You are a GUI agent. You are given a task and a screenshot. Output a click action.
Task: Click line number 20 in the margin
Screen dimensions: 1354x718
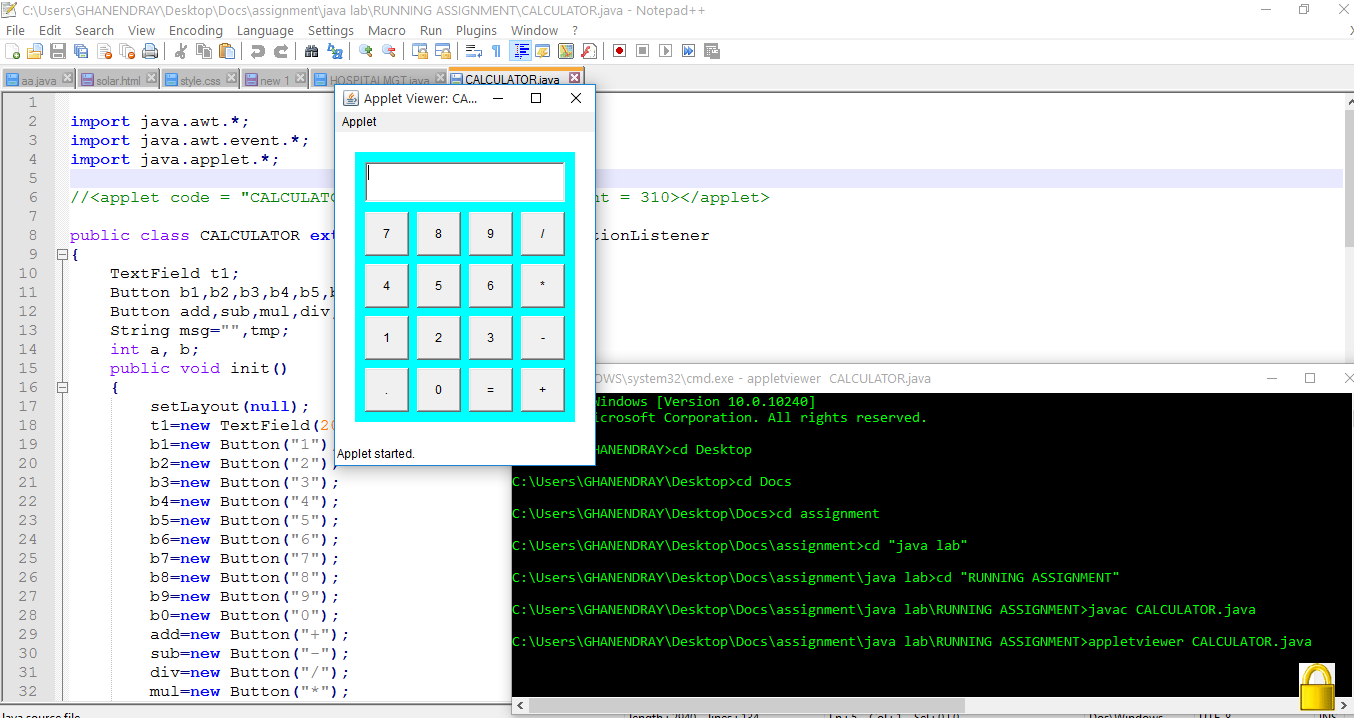[28, 463]
